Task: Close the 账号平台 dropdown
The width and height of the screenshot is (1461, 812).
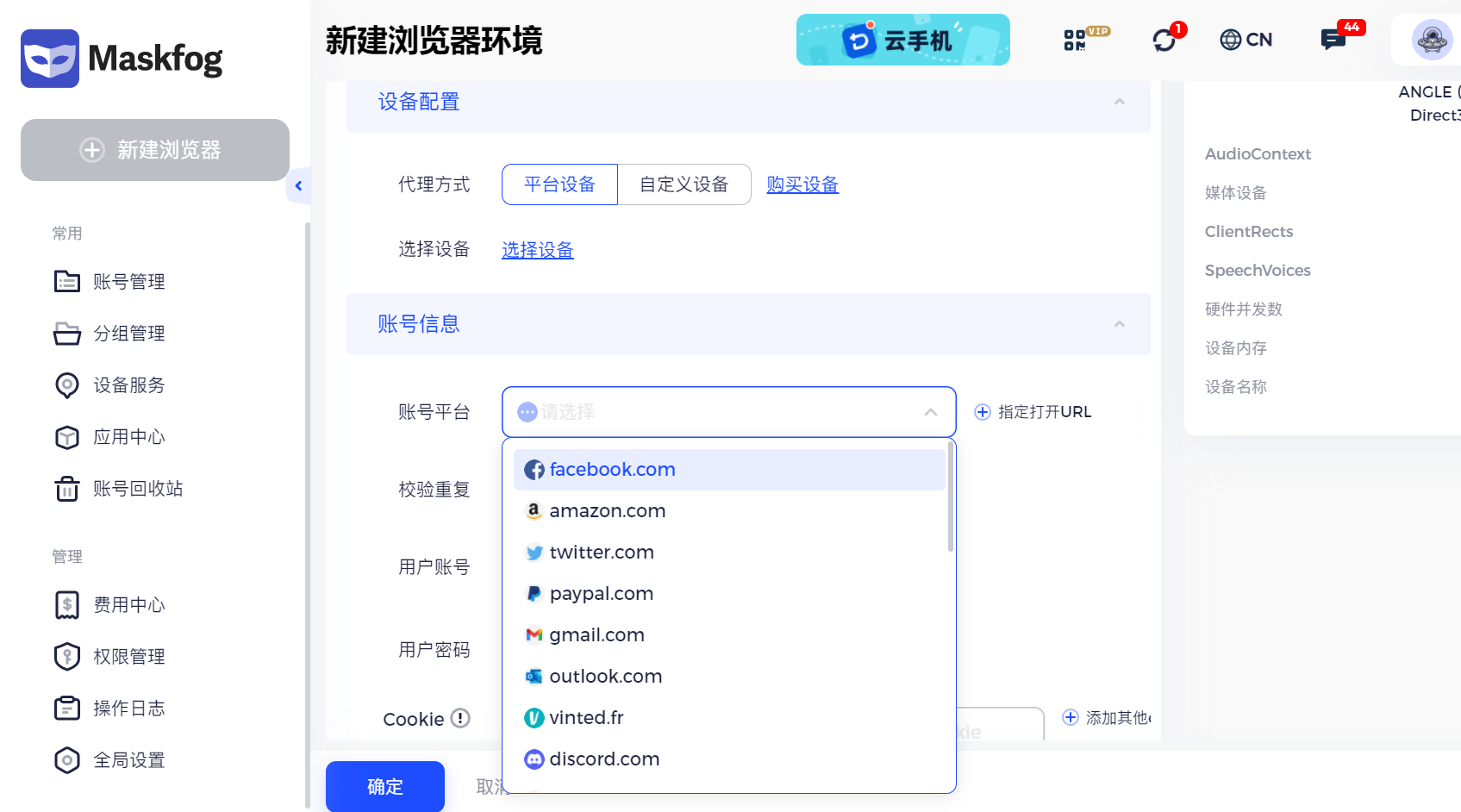Action: click(931, 412)
